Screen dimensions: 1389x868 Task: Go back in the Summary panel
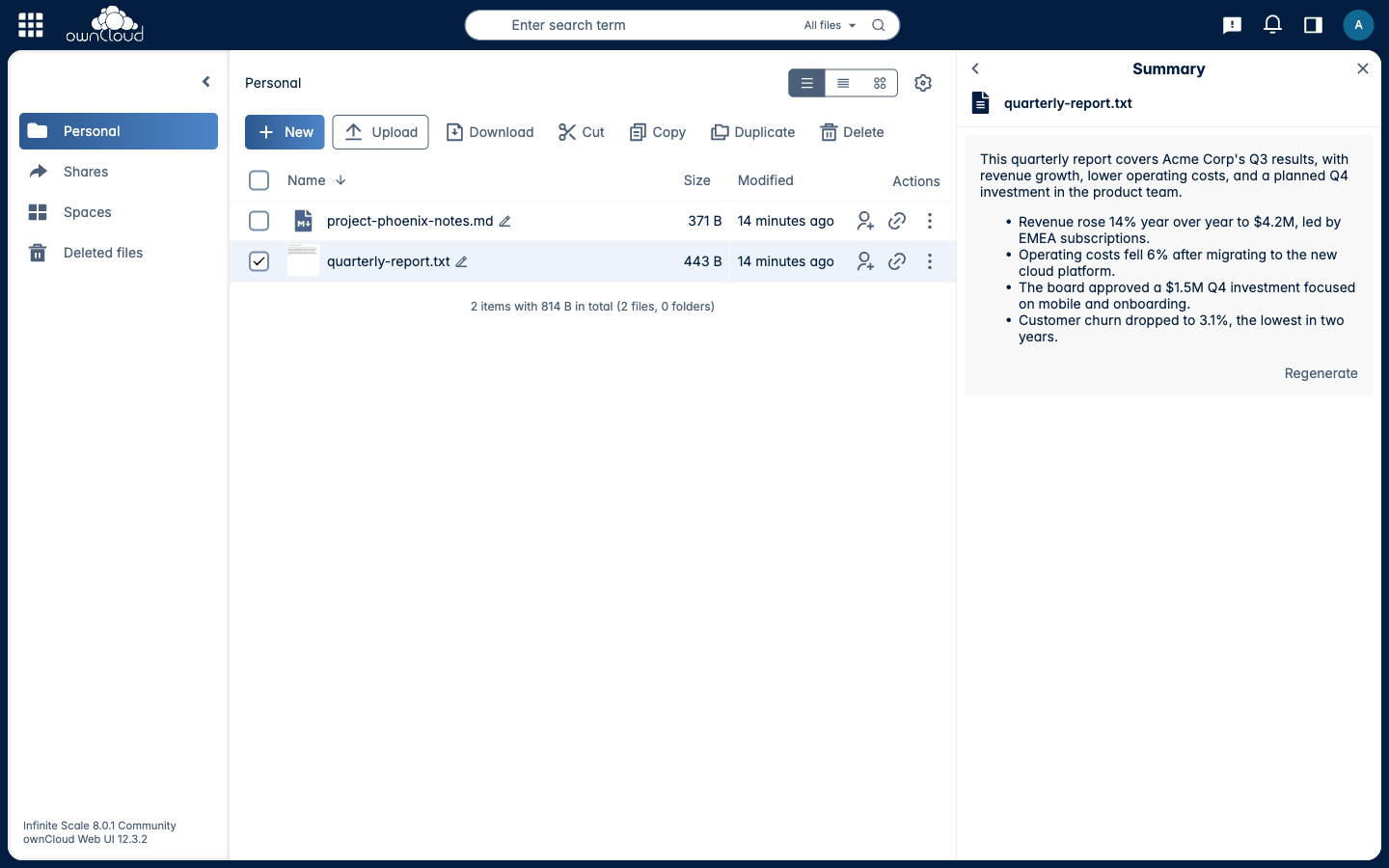coord(975,68)
